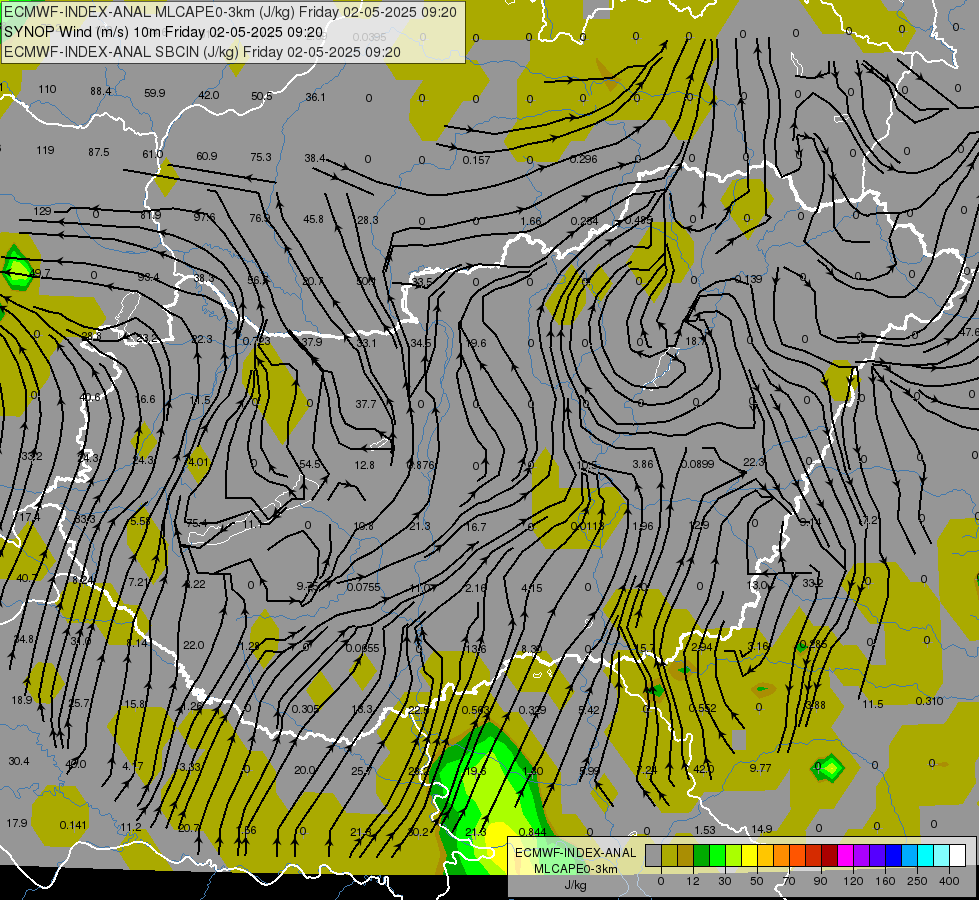Click the SBCIN value 0.157
The height and width of the screenshot is (900, 979).
coord(476,160)
